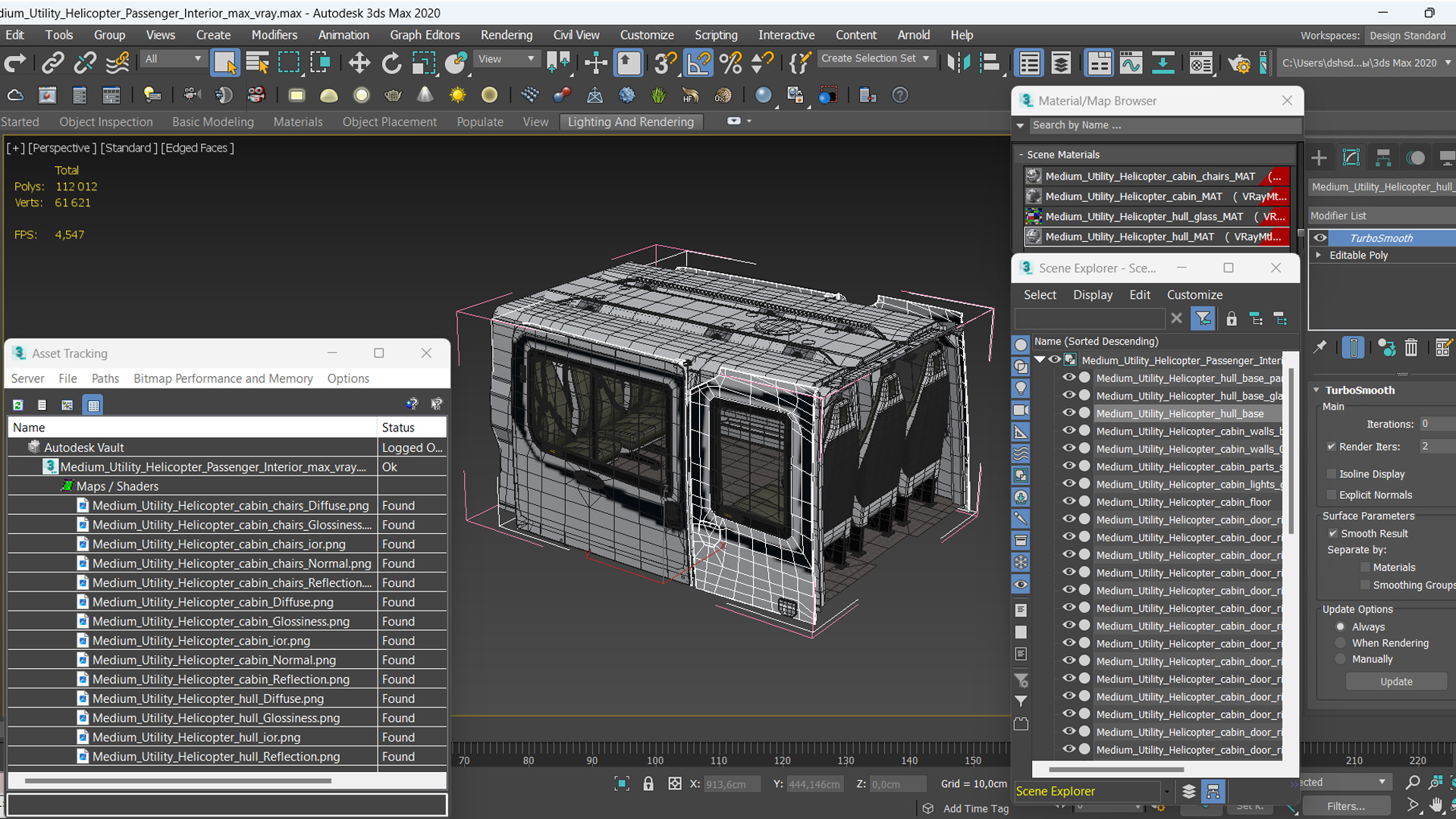Viewport: 1456px width, 819px height.
Task: Click the Iterations value field
Action: click(1437, 424)
